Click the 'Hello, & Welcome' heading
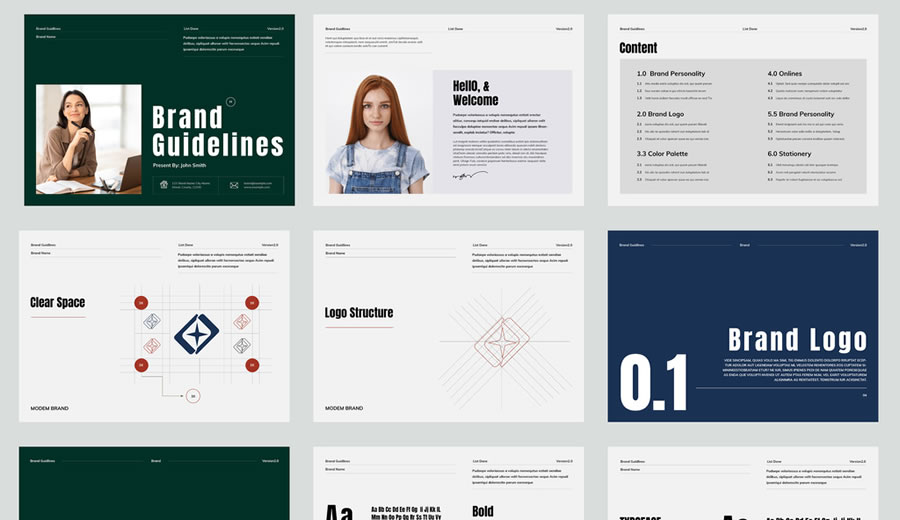This screenshot has width=900, height=520. [475, 93]
